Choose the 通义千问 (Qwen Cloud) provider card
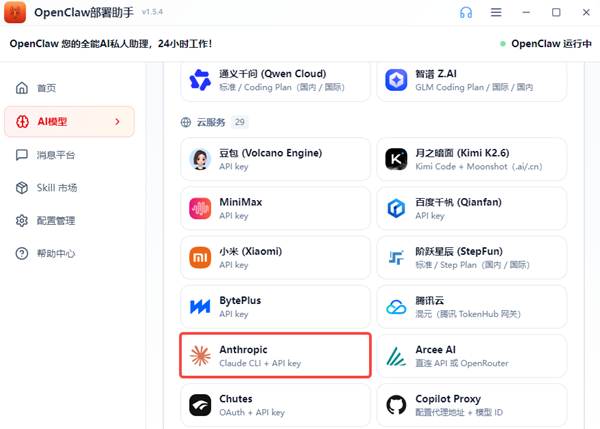This screenshot has height=429, width=600. click(x=276, y=80)
